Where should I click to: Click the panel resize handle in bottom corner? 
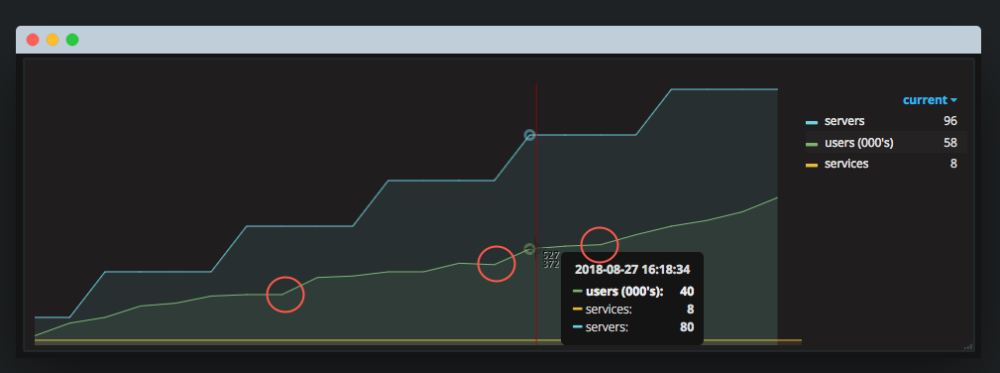[968, 346]
